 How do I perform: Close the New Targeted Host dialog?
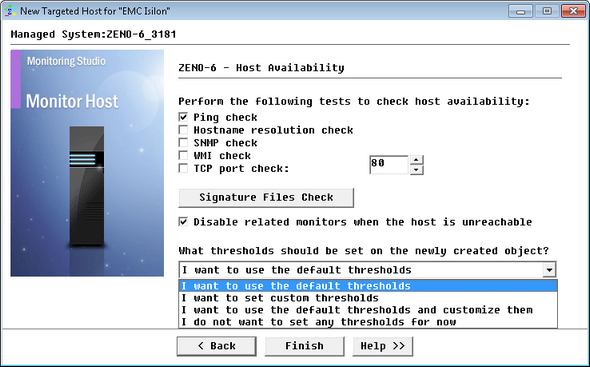[573, 11]
